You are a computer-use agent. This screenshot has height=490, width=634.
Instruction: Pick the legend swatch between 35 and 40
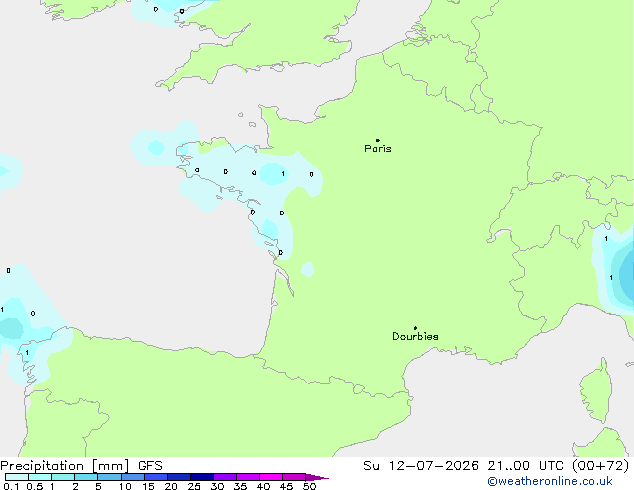pos(248,477)
